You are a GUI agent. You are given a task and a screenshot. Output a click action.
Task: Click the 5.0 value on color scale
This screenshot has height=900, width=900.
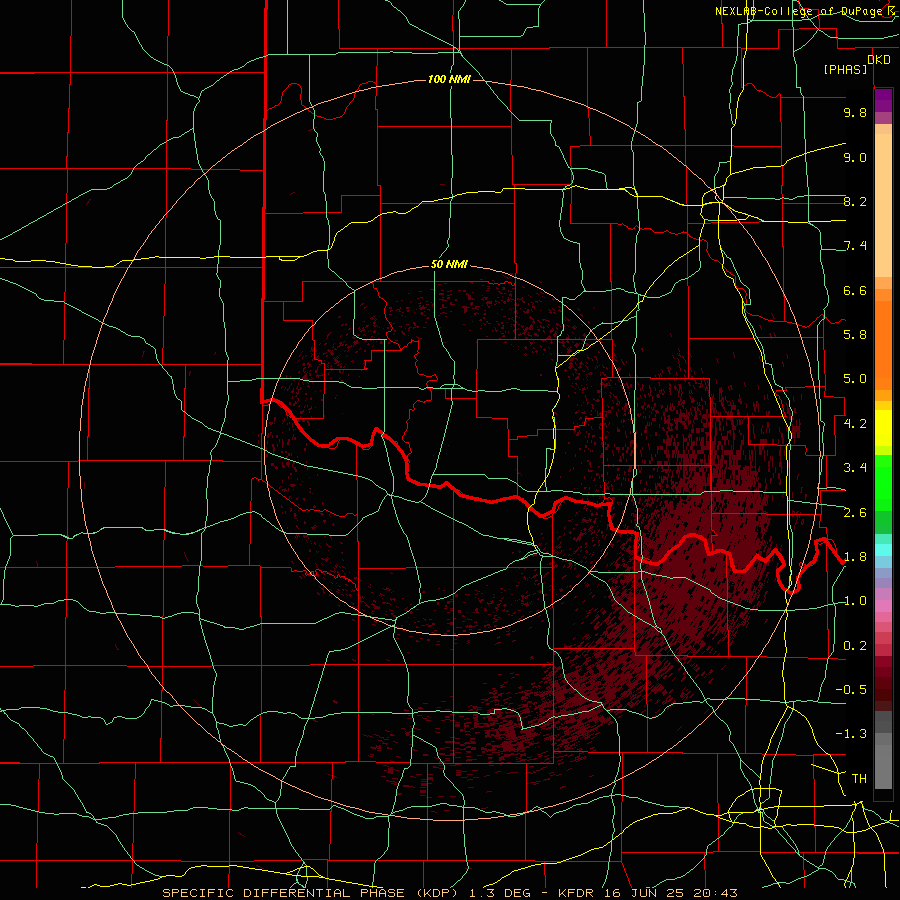coord(855,379)
